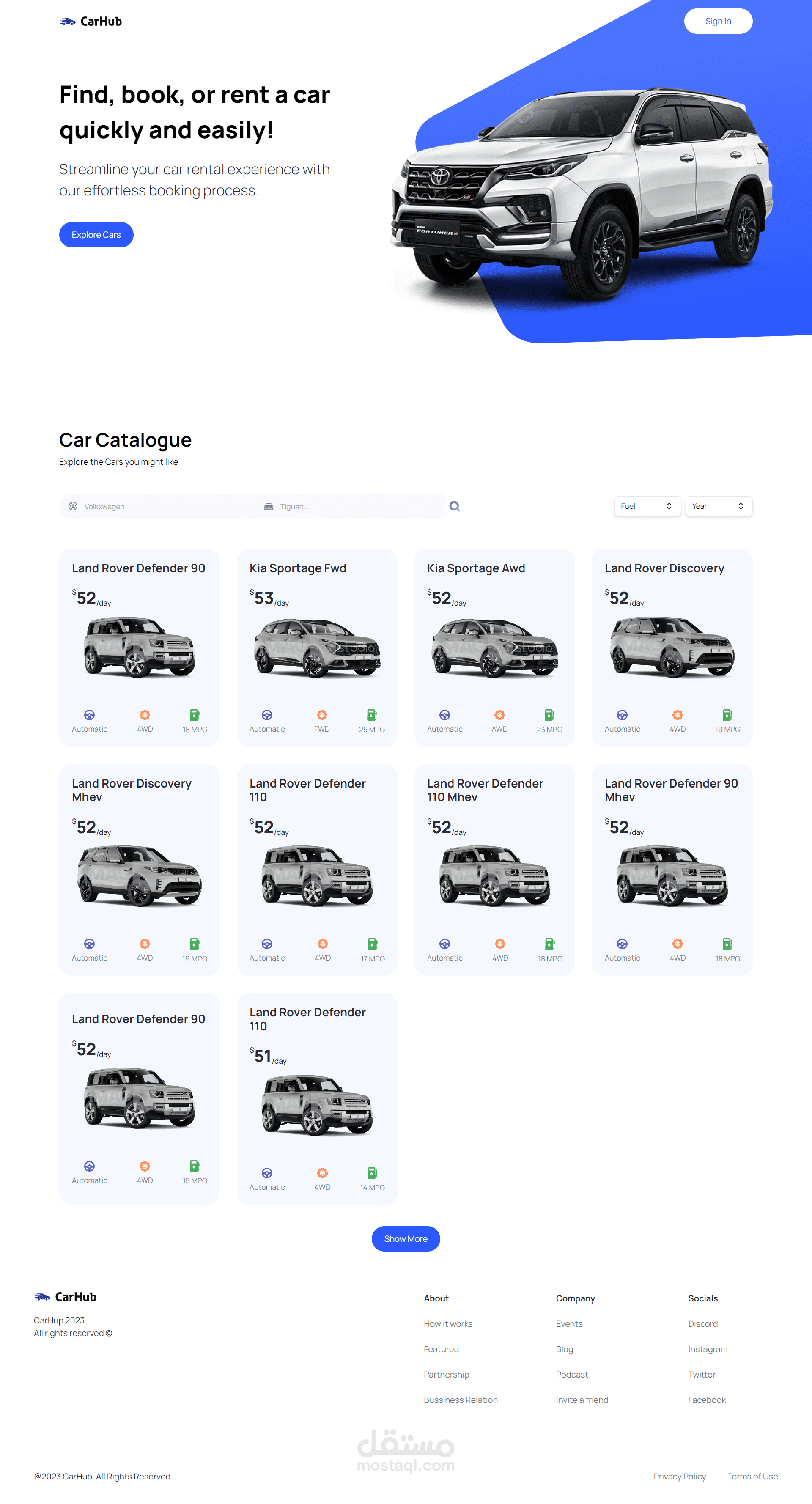Expand the Year filter dropdown

[x=718, y=506]
